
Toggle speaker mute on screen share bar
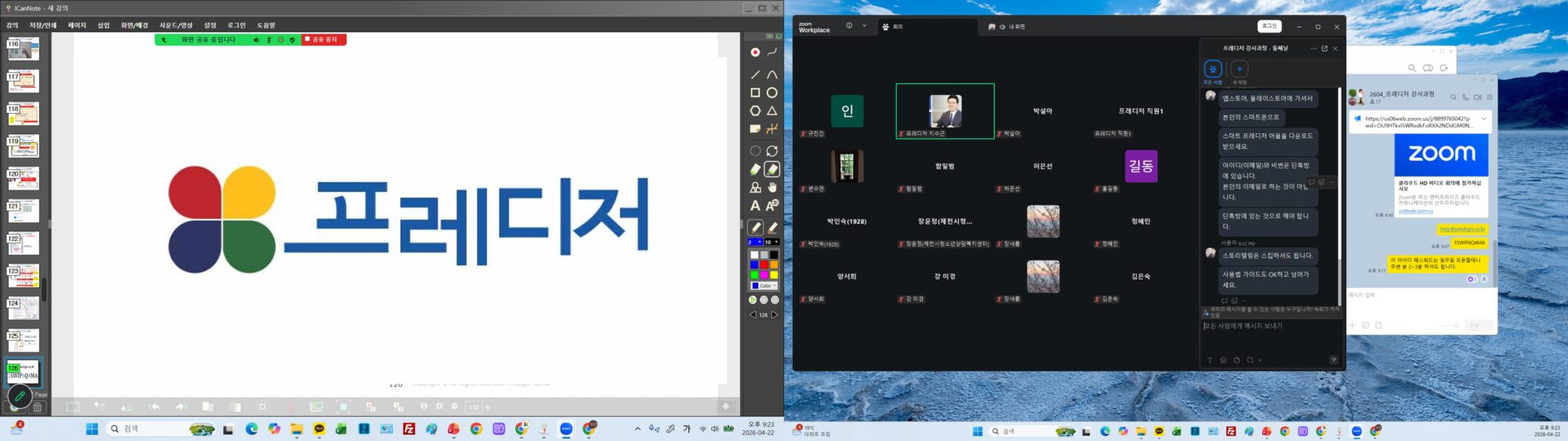(256, 40)
